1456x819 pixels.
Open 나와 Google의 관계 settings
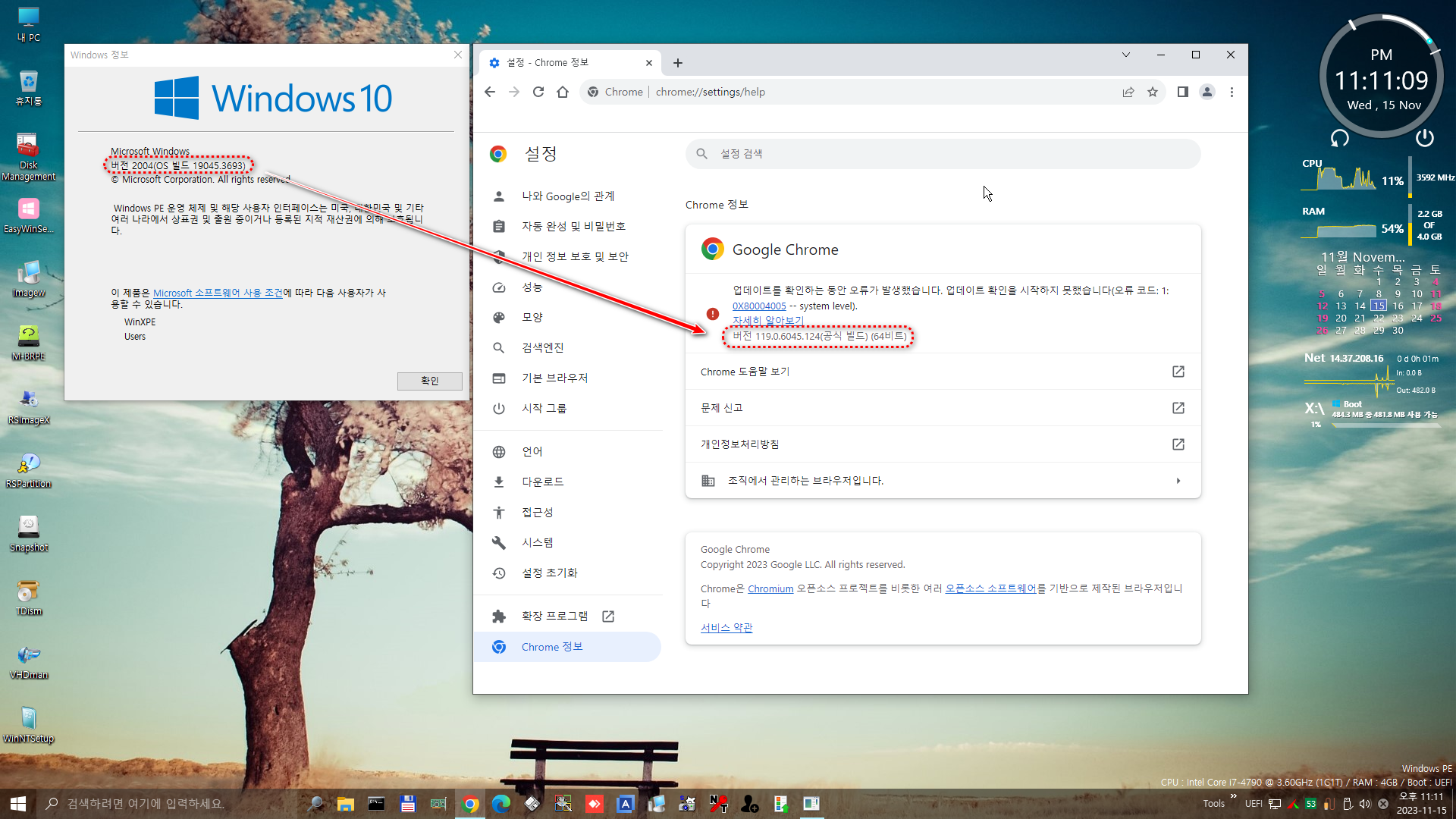(568, 196)
